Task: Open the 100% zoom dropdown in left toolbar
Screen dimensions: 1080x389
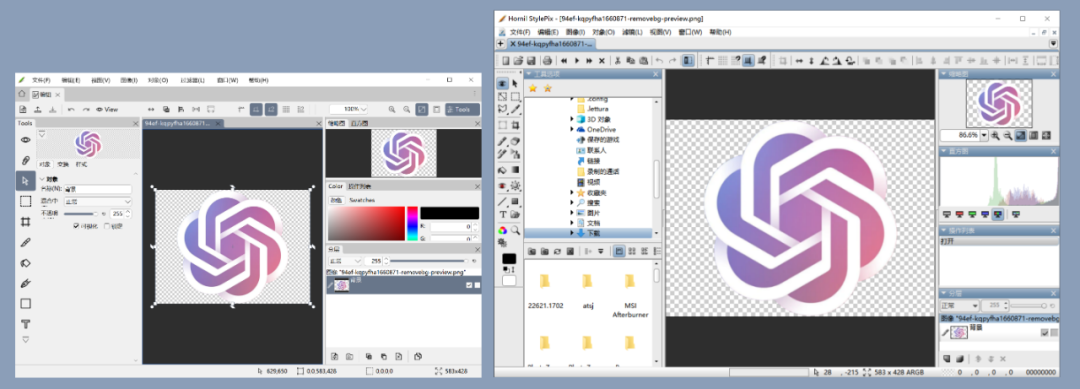Action: [x=349, y=109]
